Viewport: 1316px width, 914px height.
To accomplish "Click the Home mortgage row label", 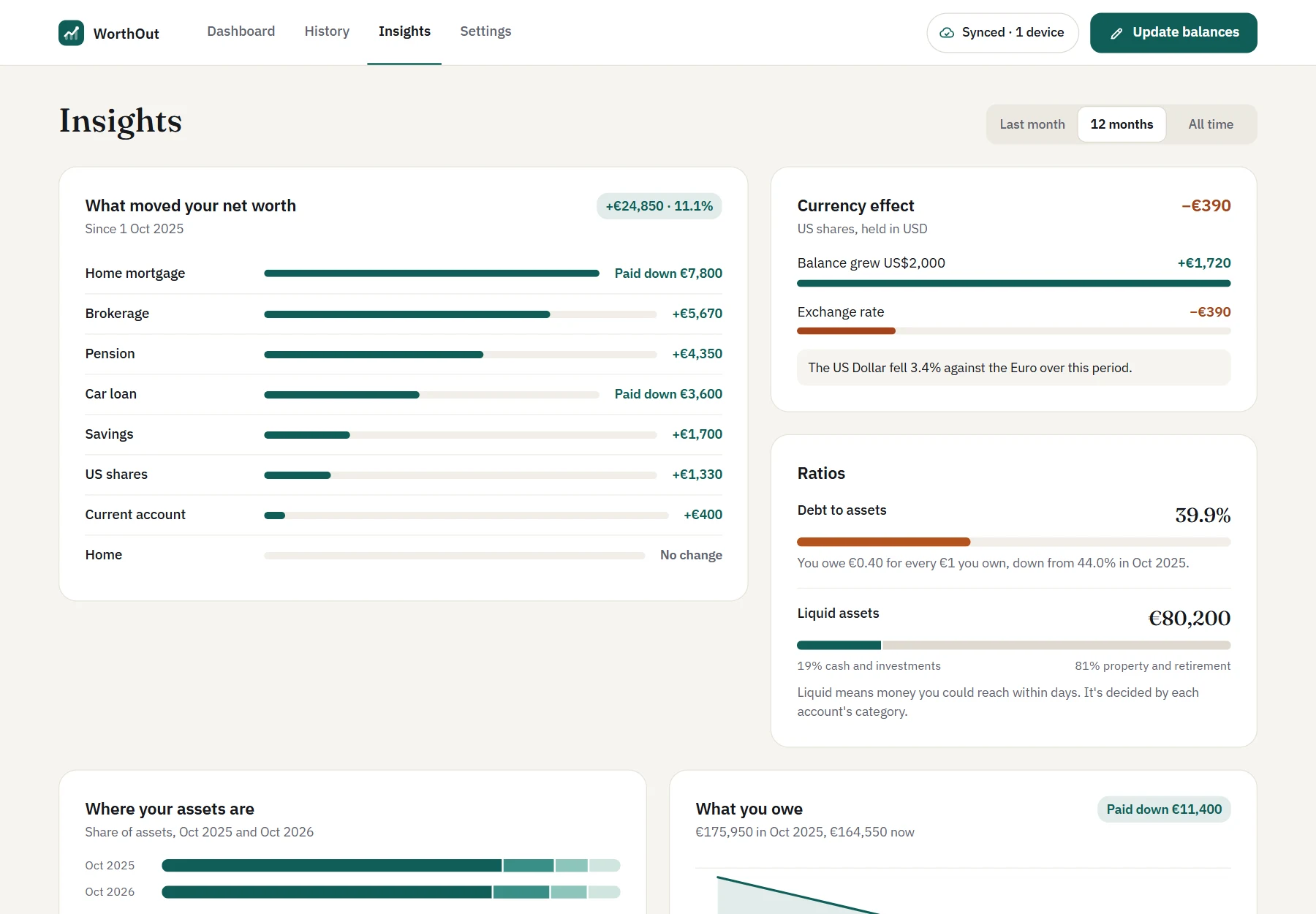I will pos(135,273).
